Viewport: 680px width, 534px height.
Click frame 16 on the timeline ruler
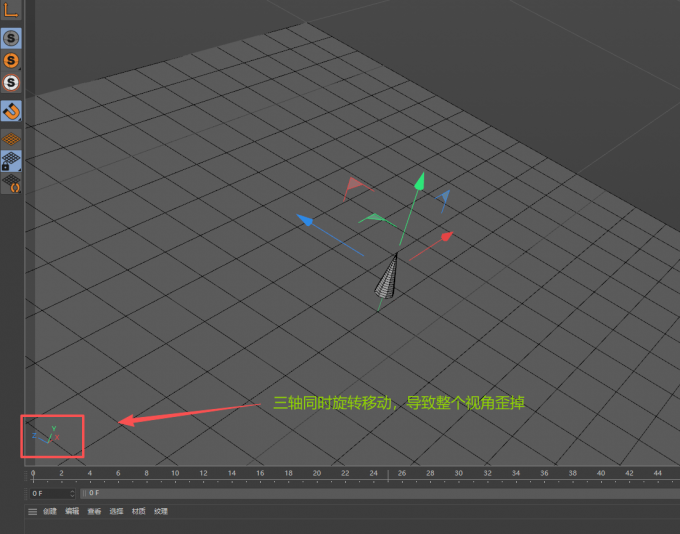click(260, 473)
